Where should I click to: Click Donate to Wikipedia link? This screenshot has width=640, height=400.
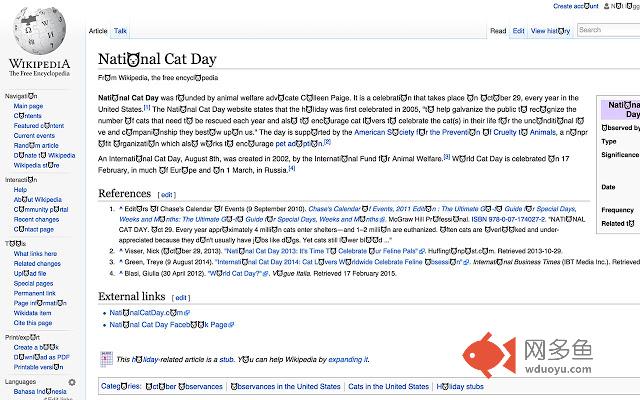click(44, 156)
